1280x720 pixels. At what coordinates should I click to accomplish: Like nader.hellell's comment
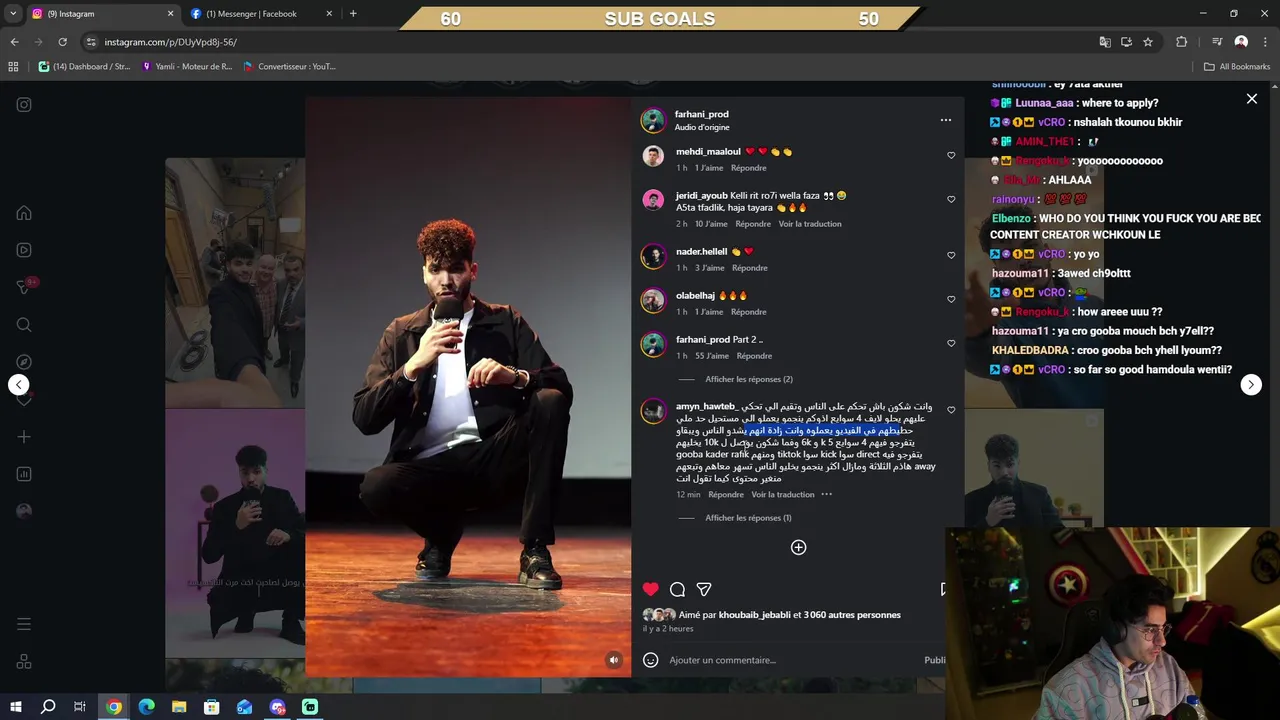951,255
